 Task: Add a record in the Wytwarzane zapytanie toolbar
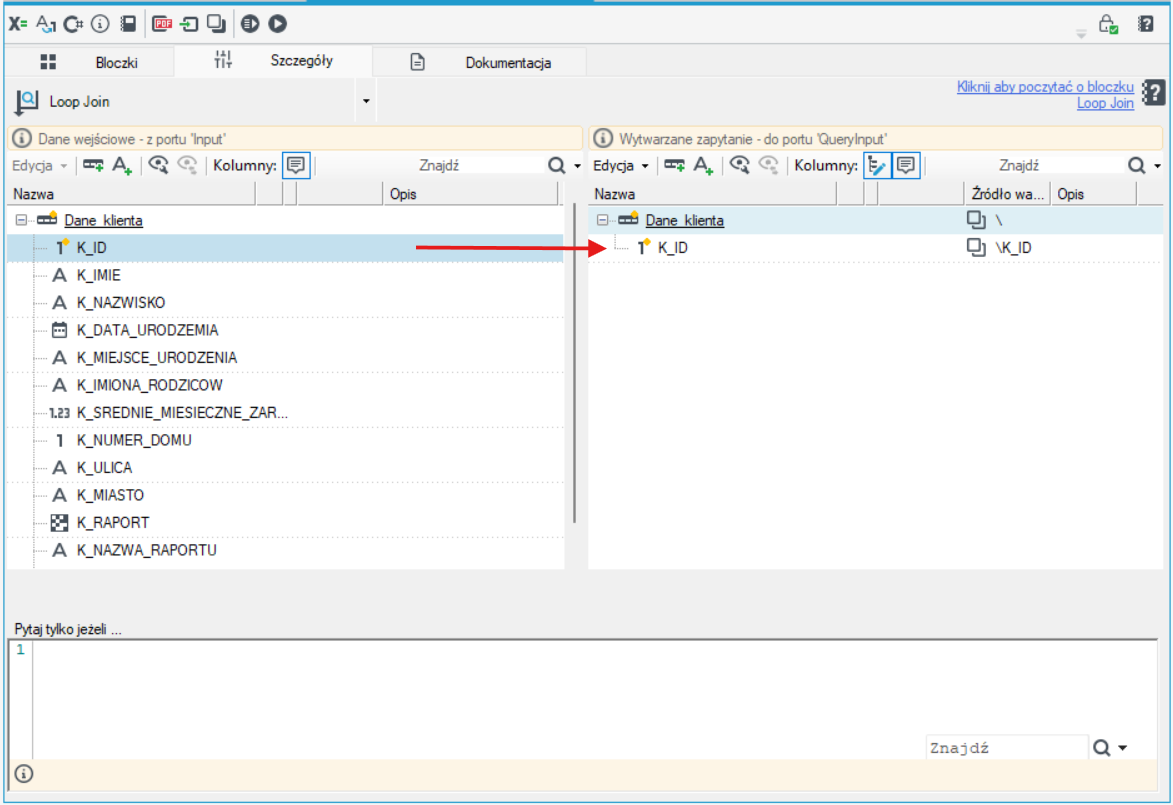tap(675, 165)
